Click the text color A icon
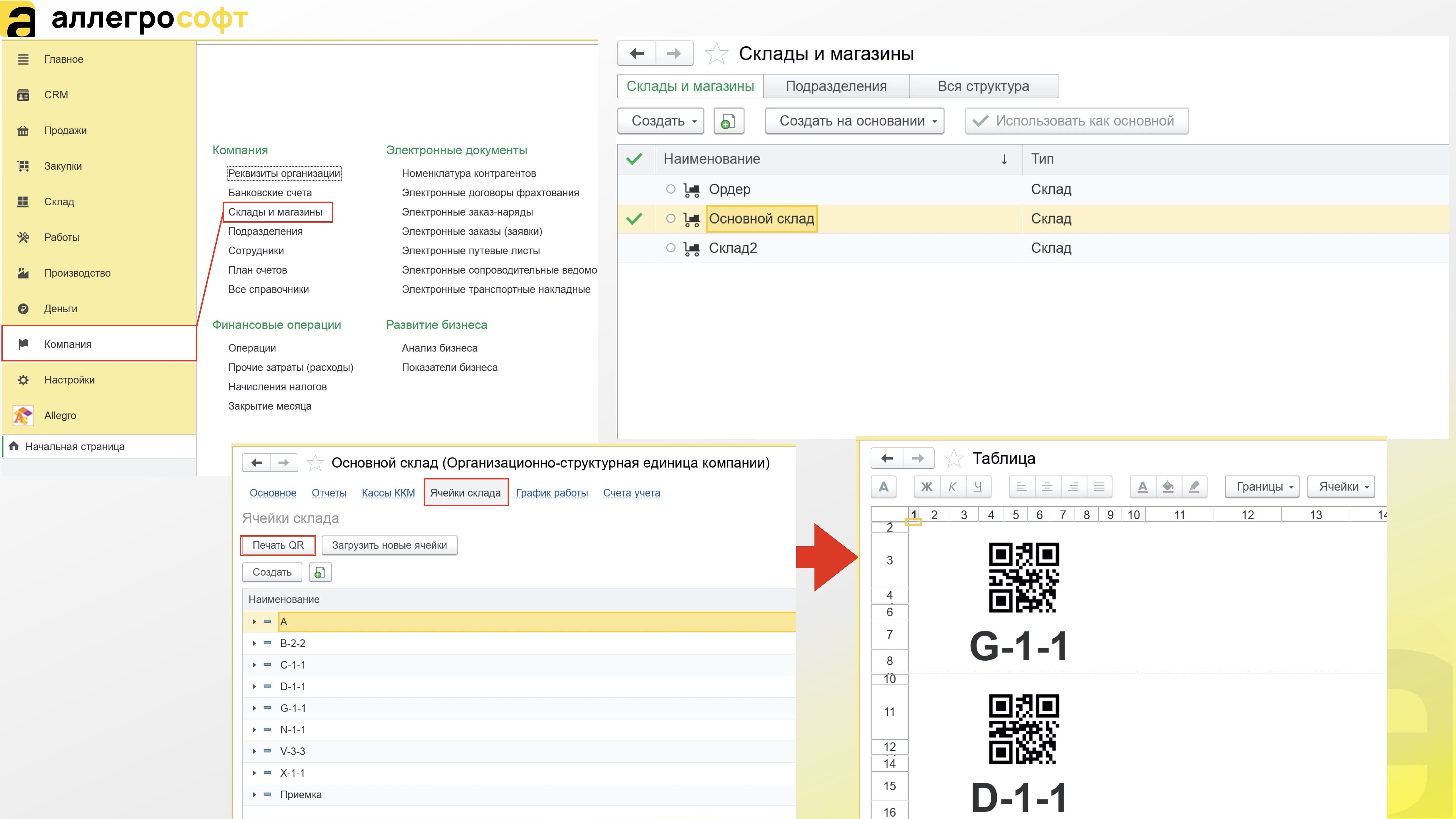This screenshot has width=1456, height=819. click(x=1142, y=487)
